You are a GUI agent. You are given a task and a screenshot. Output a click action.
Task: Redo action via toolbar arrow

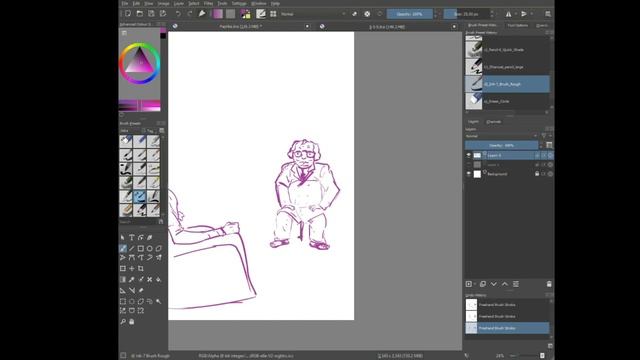tap(189, 14)
